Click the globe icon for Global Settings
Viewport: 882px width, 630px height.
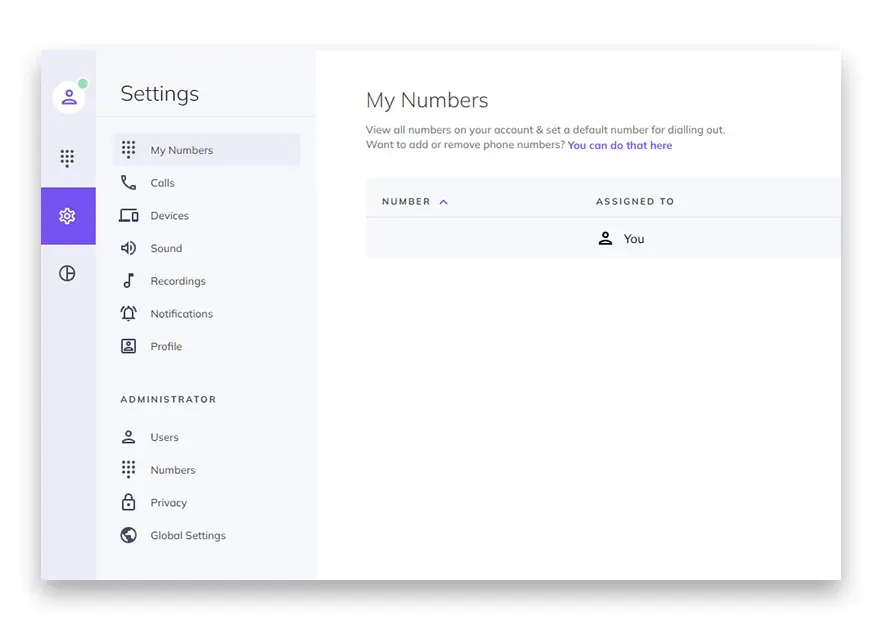128,535
